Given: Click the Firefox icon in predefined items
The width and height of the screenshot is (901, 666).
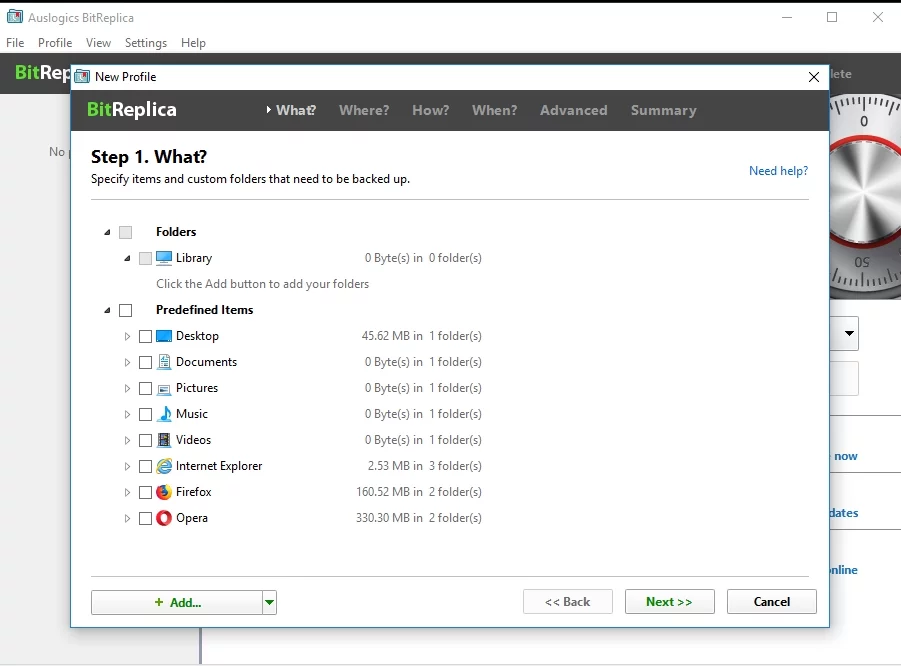Looking at the screenshot, I should pos(164,492).
